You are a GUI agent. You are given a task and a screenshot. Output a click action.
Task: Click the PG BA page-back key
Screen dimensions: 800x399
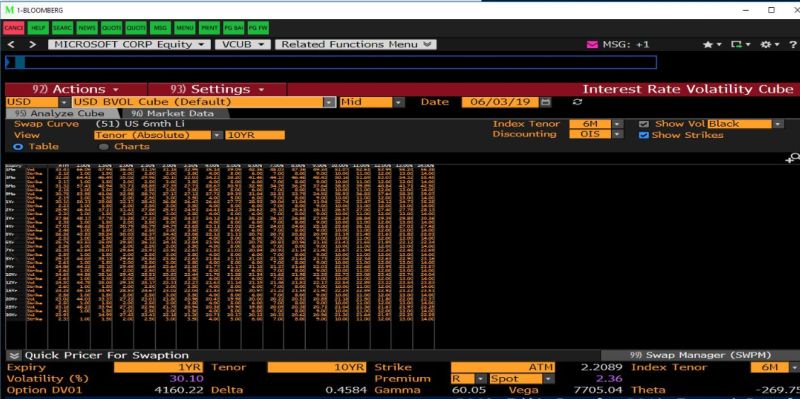pyautogui.click(x=234, y=28)
